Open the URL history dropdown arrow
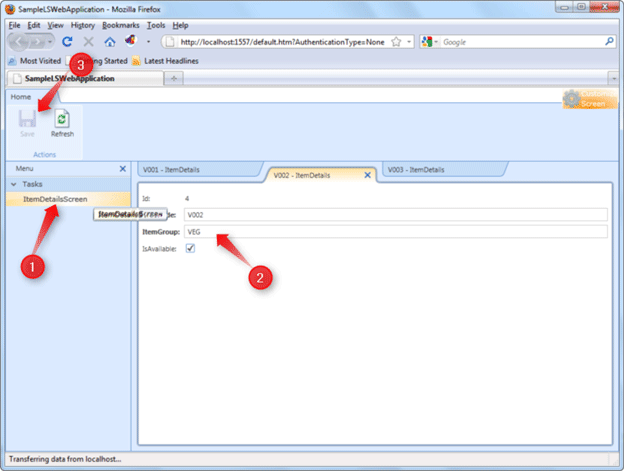 point(409,42)
